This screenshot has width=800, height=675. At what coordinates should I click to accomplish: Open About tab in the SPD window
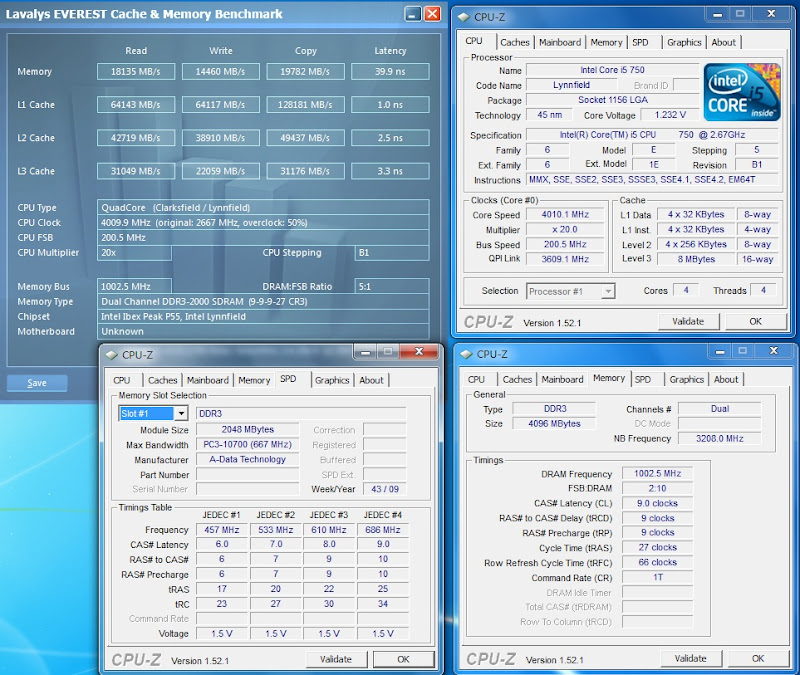[x=371, y=380]
